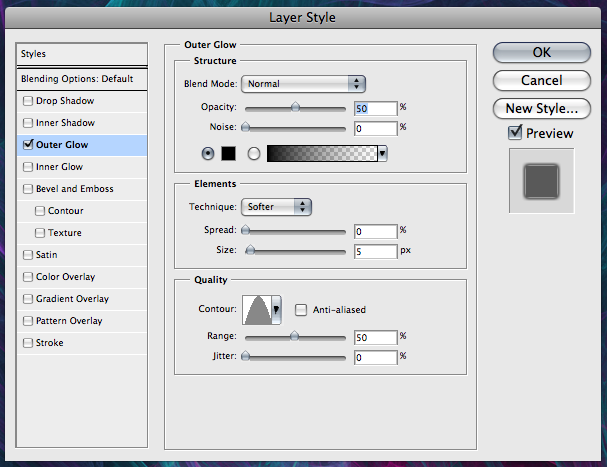Screen dimensions: 607x467
Task: Select the Gradient Overlay label
Action: pos(72,299)
